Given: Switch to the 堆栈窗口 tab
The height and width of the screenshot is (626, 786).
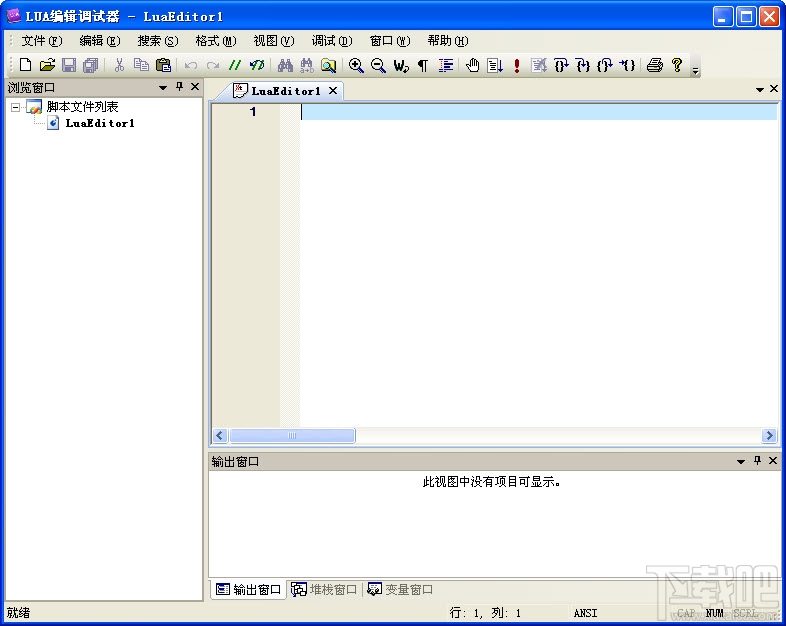Looking at the screenshot, I should (324, 589).
